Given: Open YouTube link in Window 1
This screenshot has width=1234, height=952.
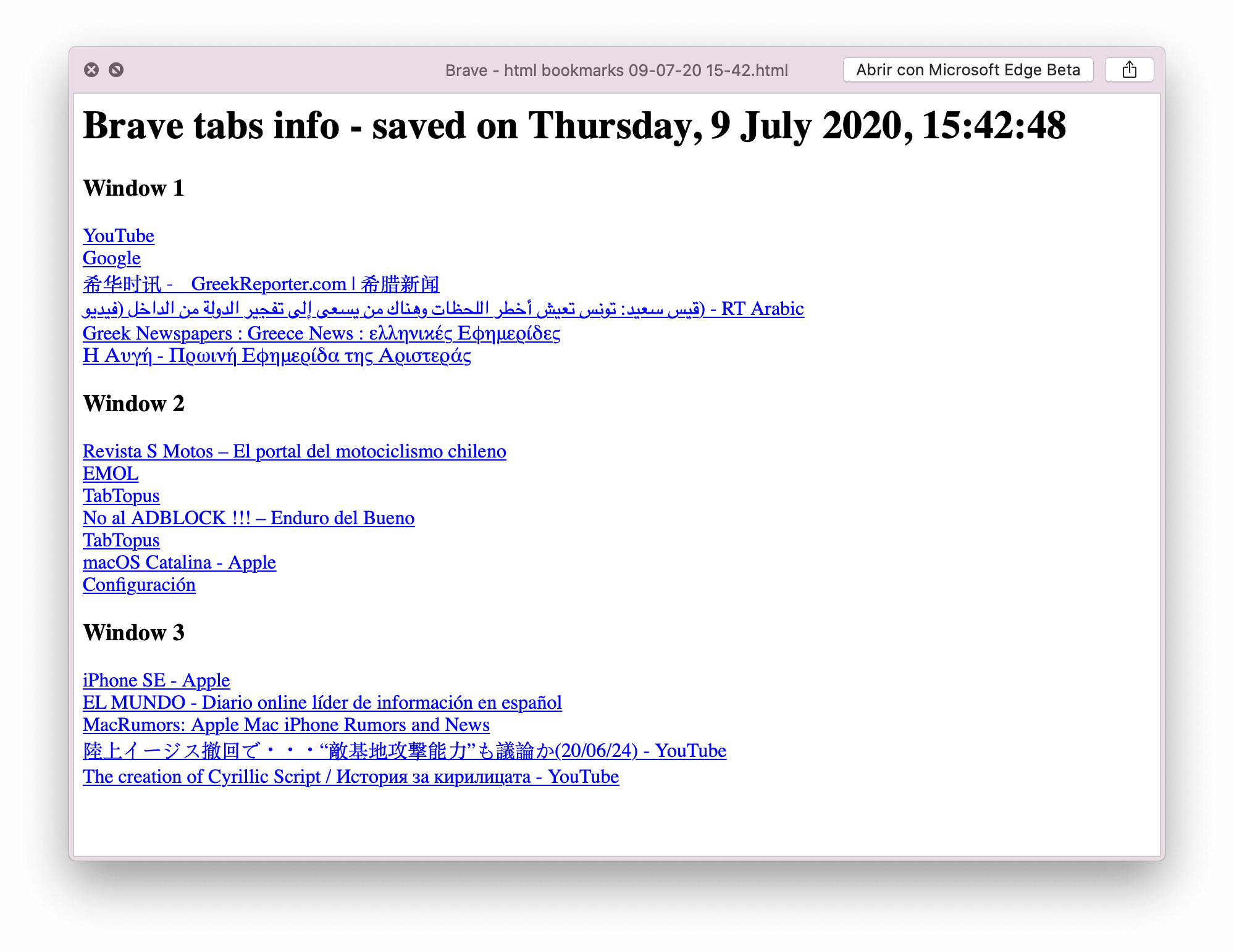Looking at the screenshot, I should coord(118,234).
